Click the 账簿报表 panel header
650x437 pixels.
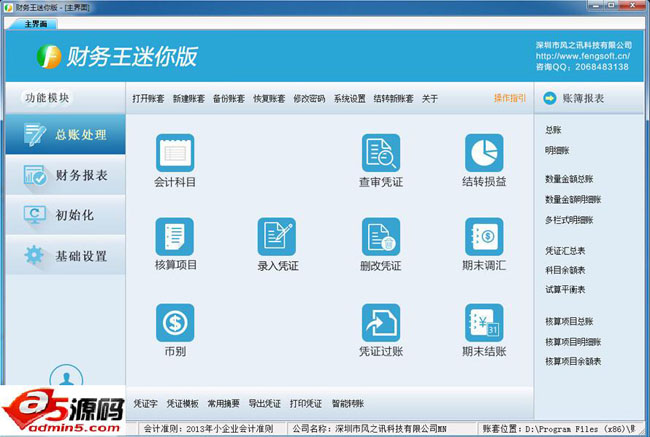pyautogui.click(x=583, y=98)
